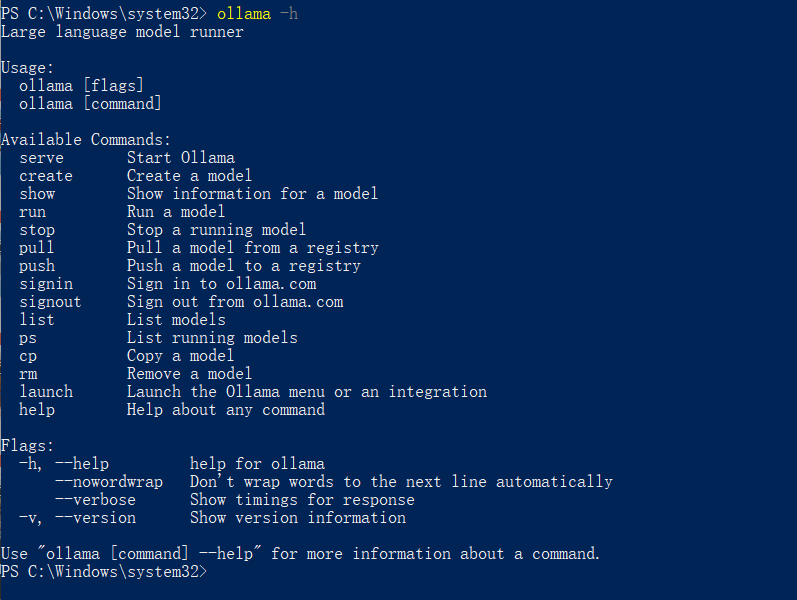Click the 'signin' command name
Viewport: 797px width, 600px height.
(46, 284)
